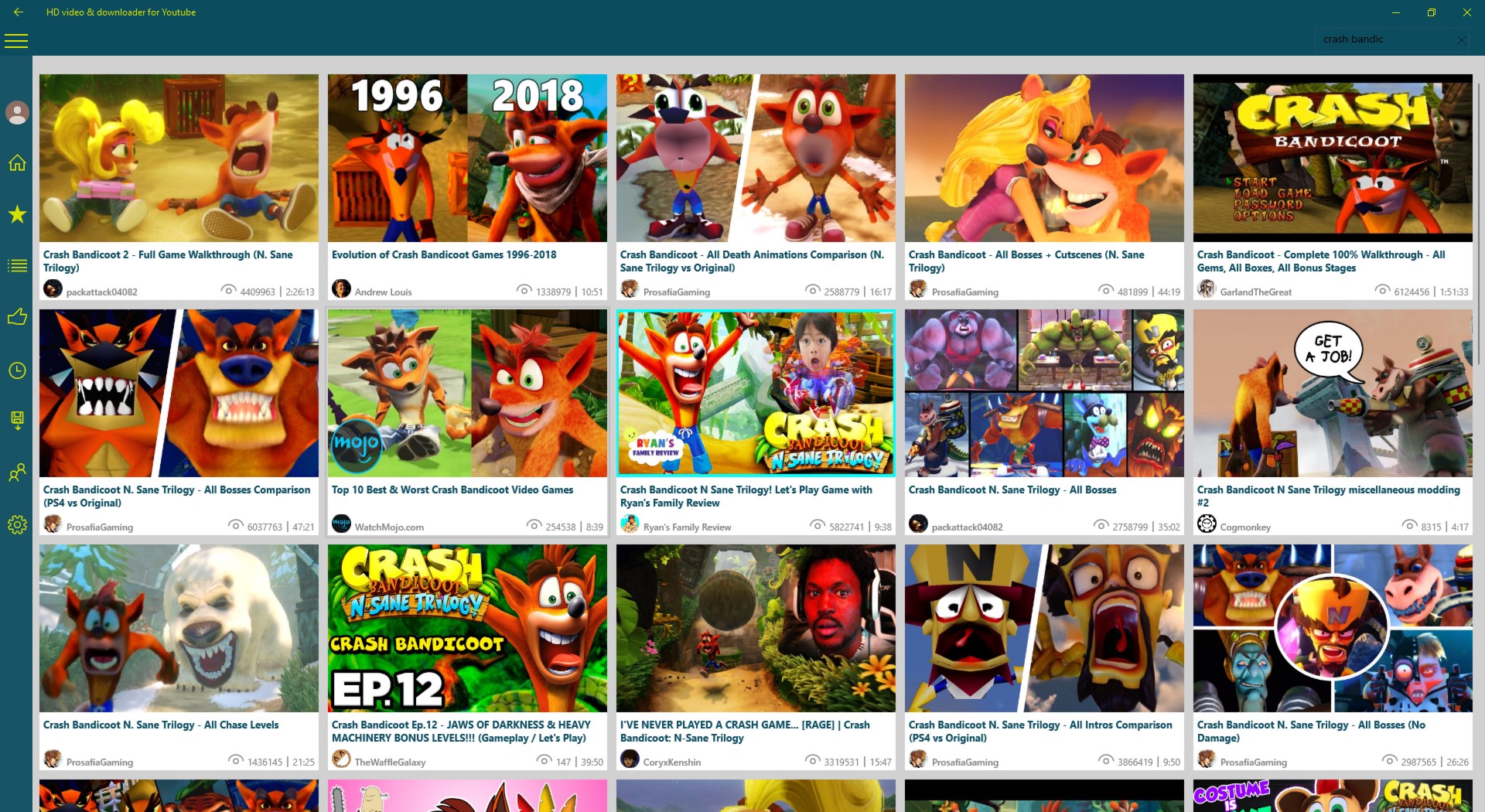Go back with the arrow button

tap(18, 12)
